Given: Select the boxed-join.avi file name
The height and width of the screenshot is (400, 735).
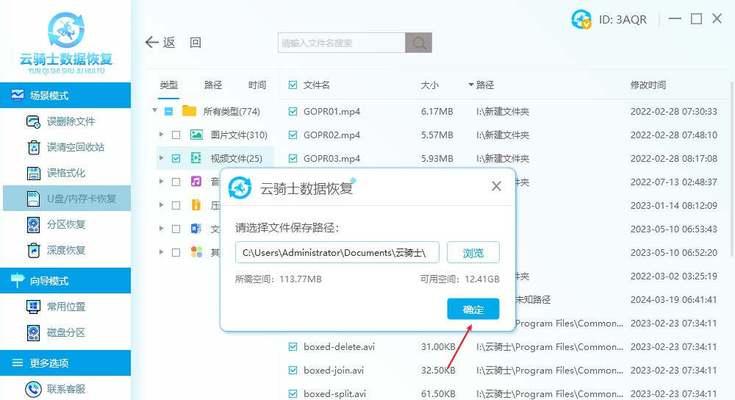Looking at the screenshot, I should tap(333, 370).
